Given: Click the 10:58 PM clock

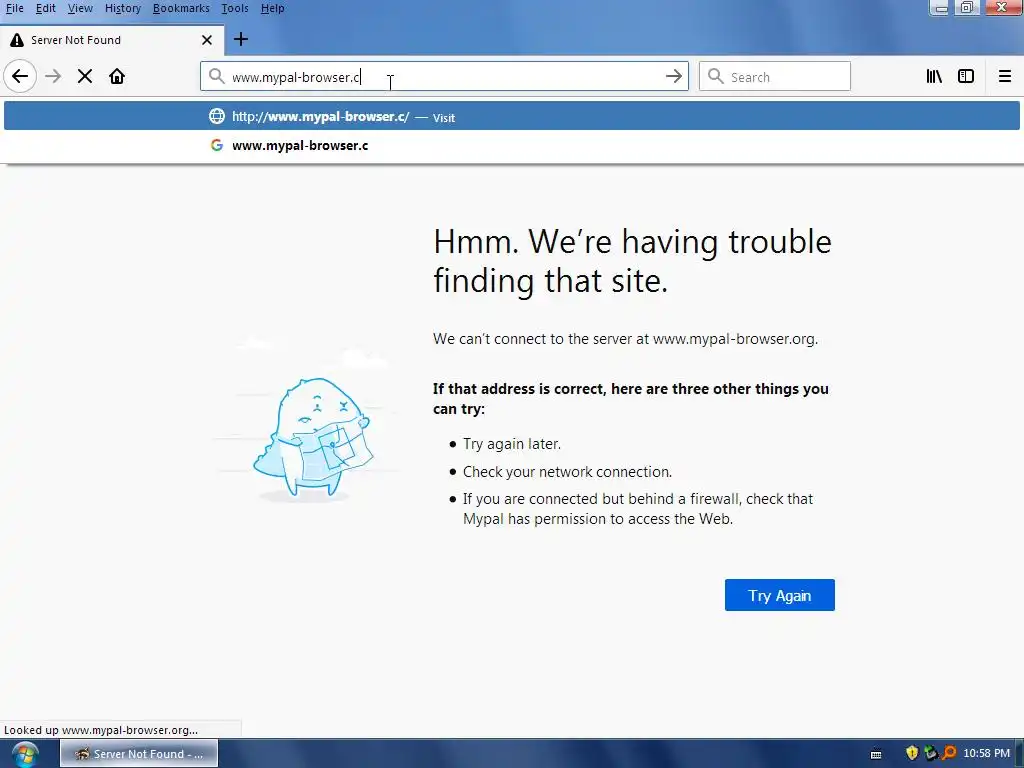Looking at the screenshot, I should click(986, 753).
